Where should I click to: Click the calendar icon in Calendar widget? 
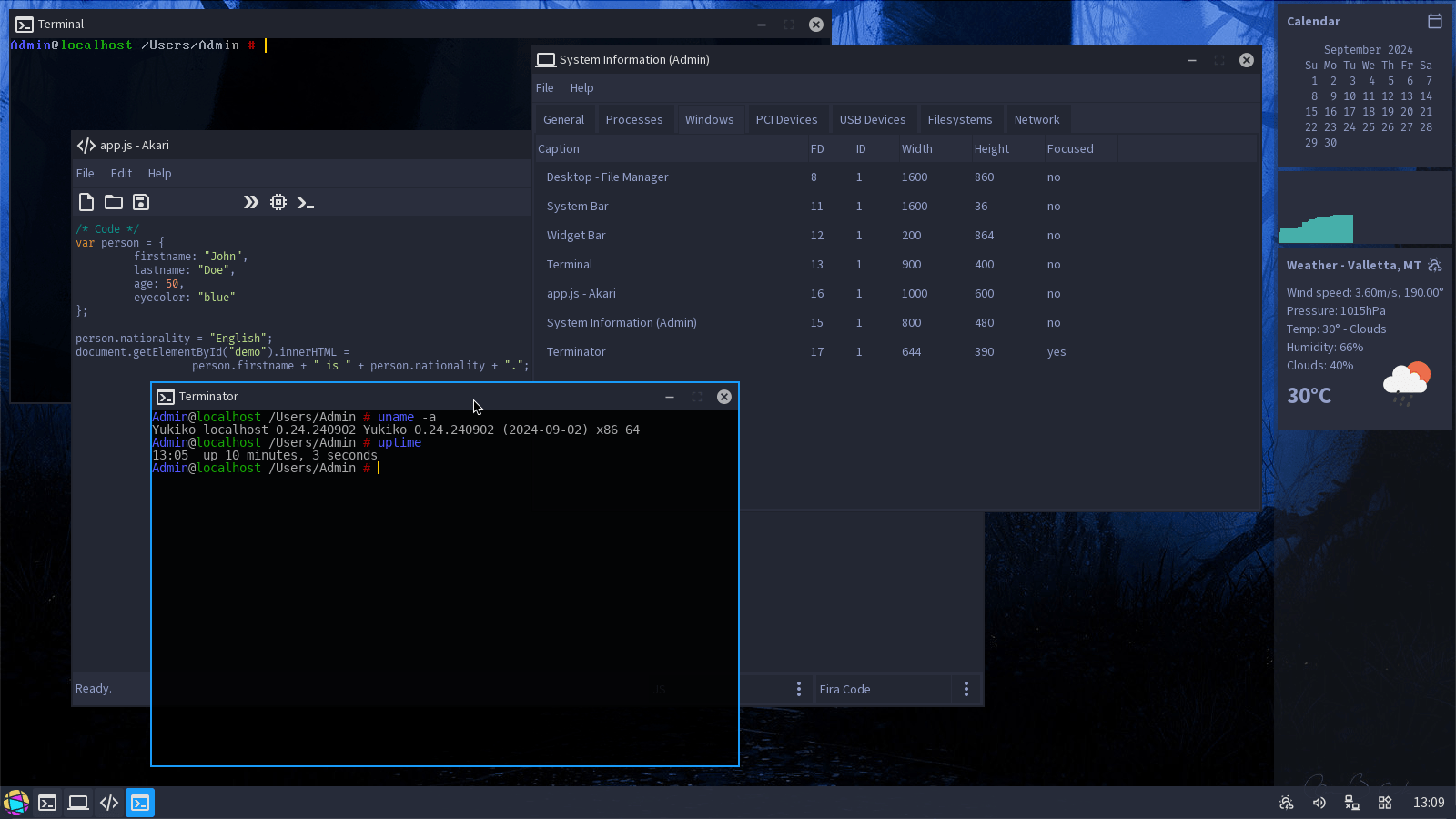1435,21
